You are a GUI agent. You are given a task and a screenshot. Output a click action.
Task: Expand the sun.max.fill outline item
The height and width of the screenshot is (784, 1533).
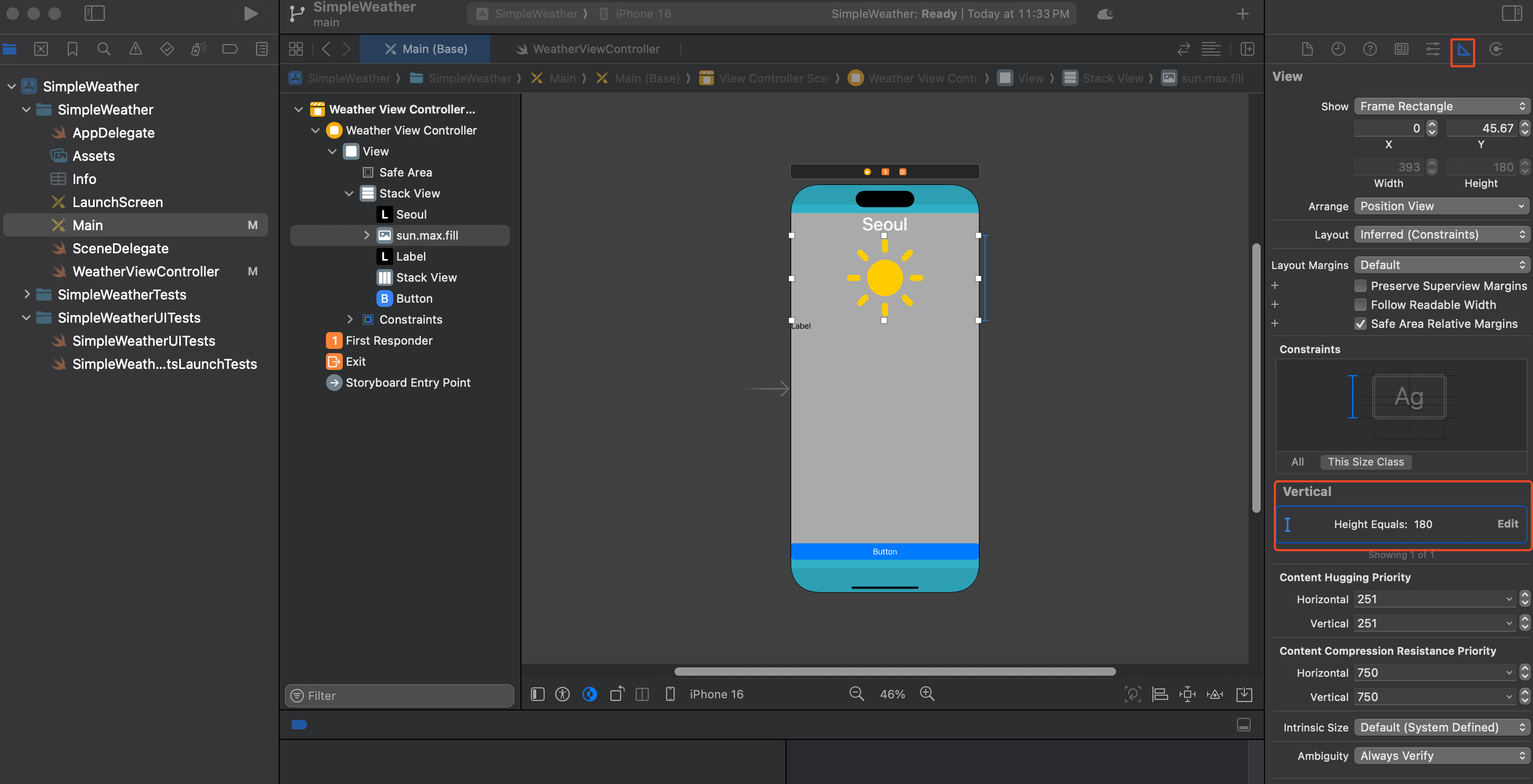[x=366, y=235]
